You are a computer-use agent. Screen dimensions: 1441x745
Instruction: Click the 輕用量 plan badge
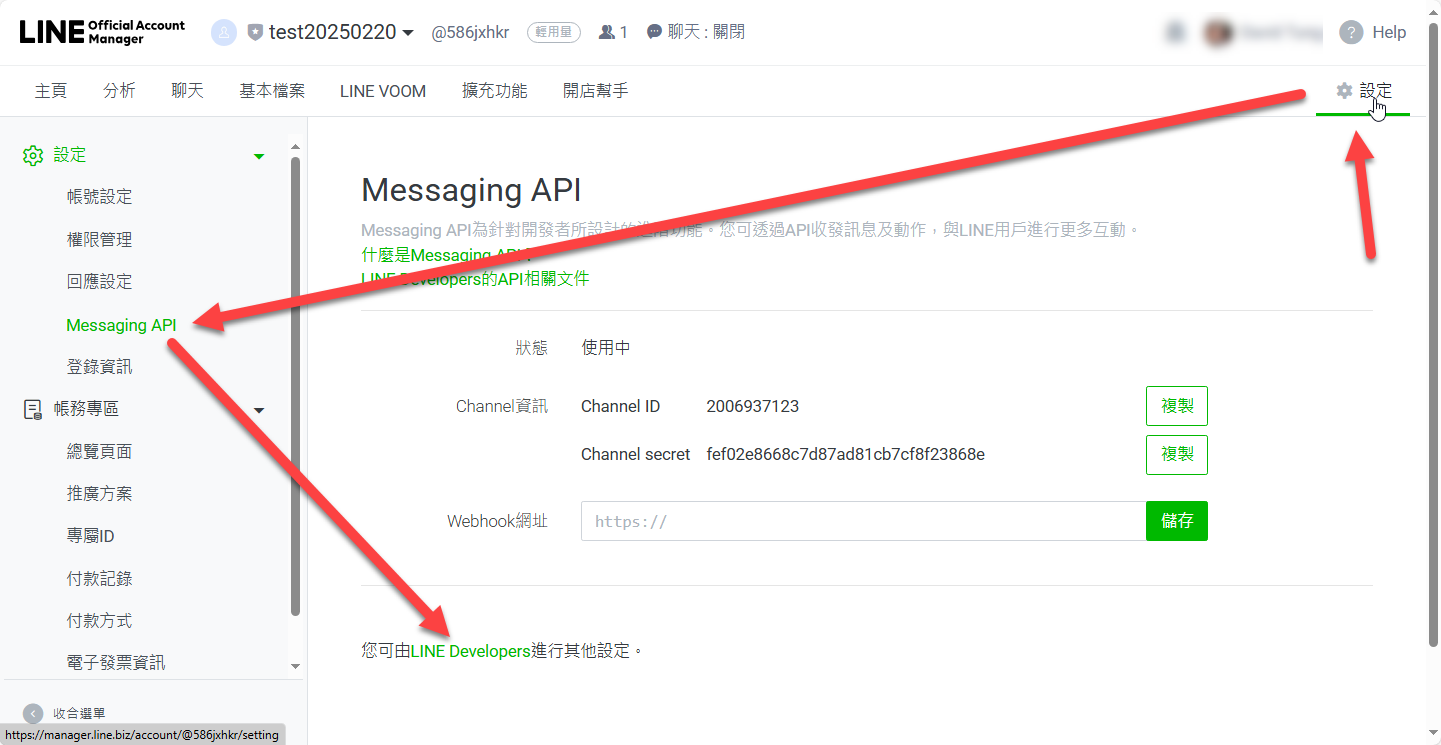point(554,32)
